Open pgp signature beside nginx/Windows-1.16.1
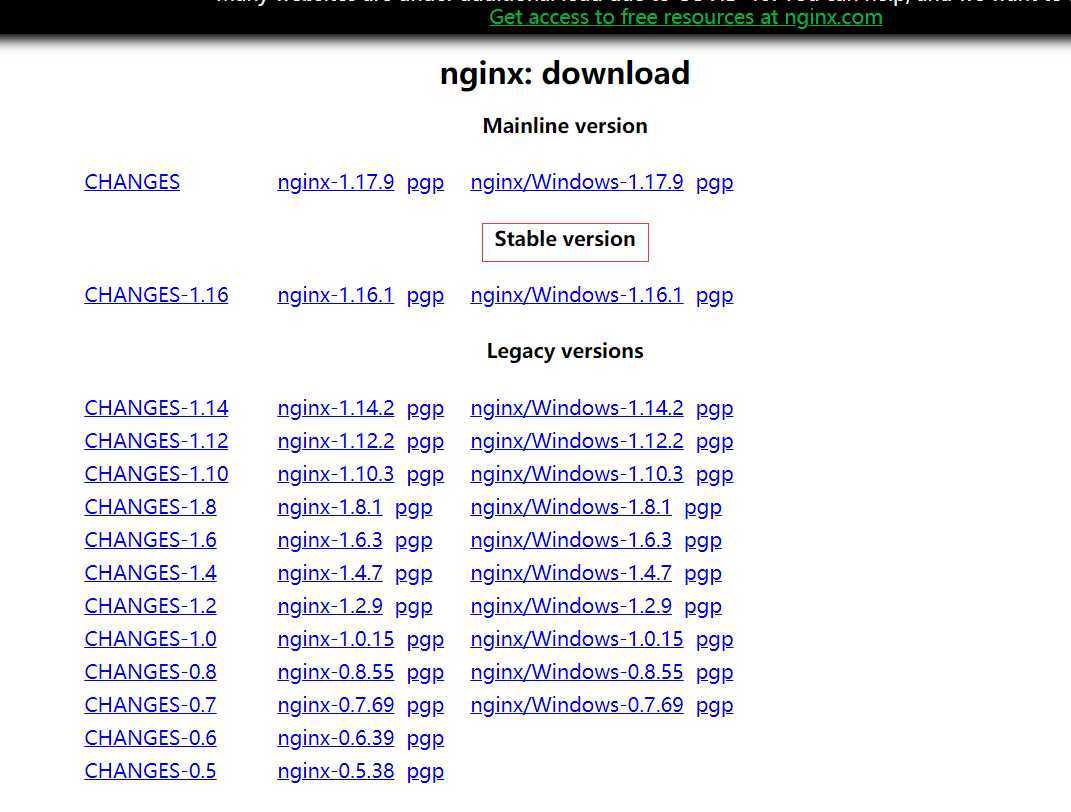1071x812 pixels. coord(714,296)
